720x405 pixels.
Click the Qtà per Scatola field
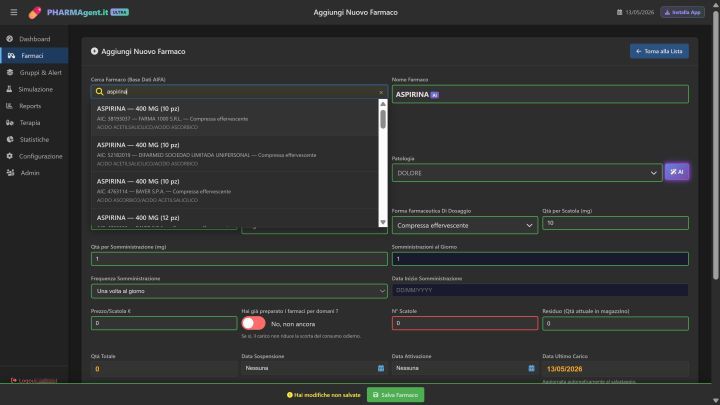pyautogui.click(x=615, y=223)
